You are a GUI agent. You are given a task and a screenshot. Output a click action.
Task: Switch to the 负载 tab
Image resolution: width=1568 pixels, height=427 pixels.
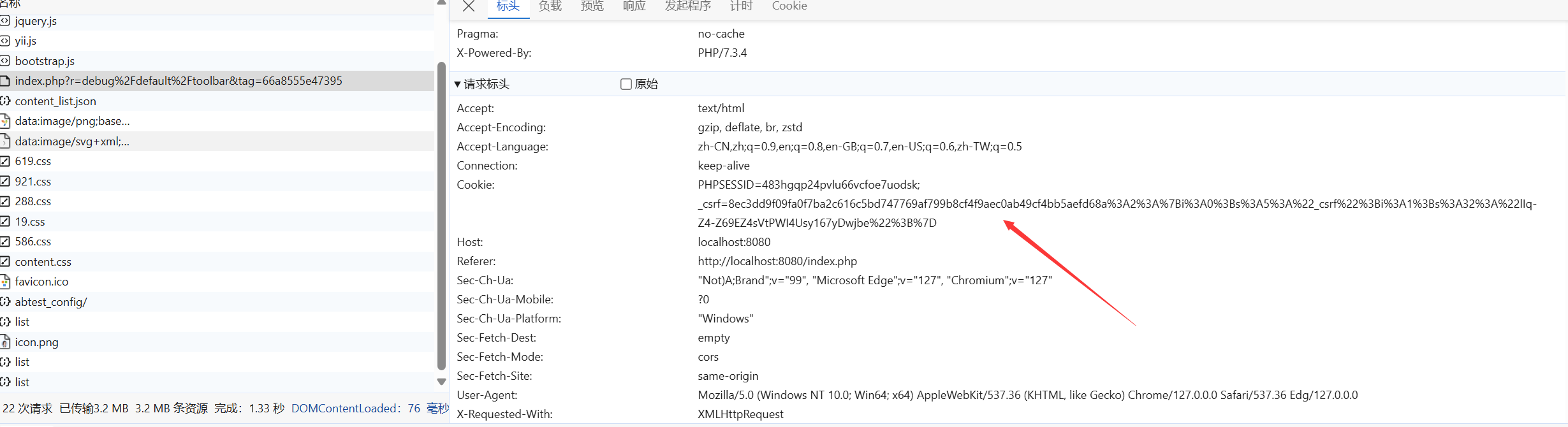point(550,6)
